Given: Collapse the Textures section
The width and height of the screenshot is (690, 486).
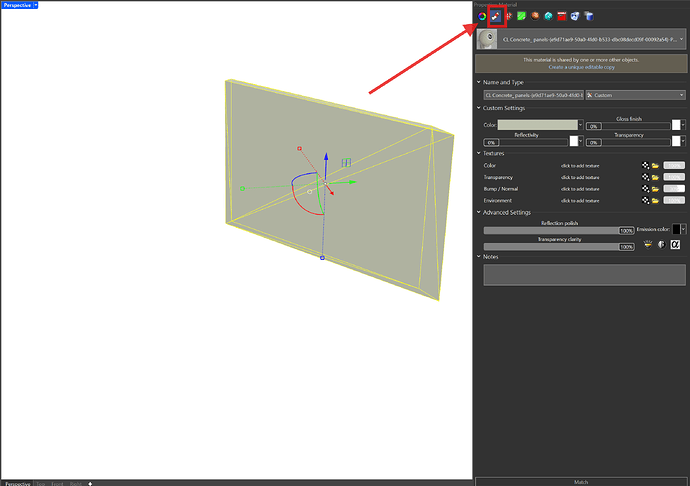Looking at the screenshot, I should coord(479,153).
